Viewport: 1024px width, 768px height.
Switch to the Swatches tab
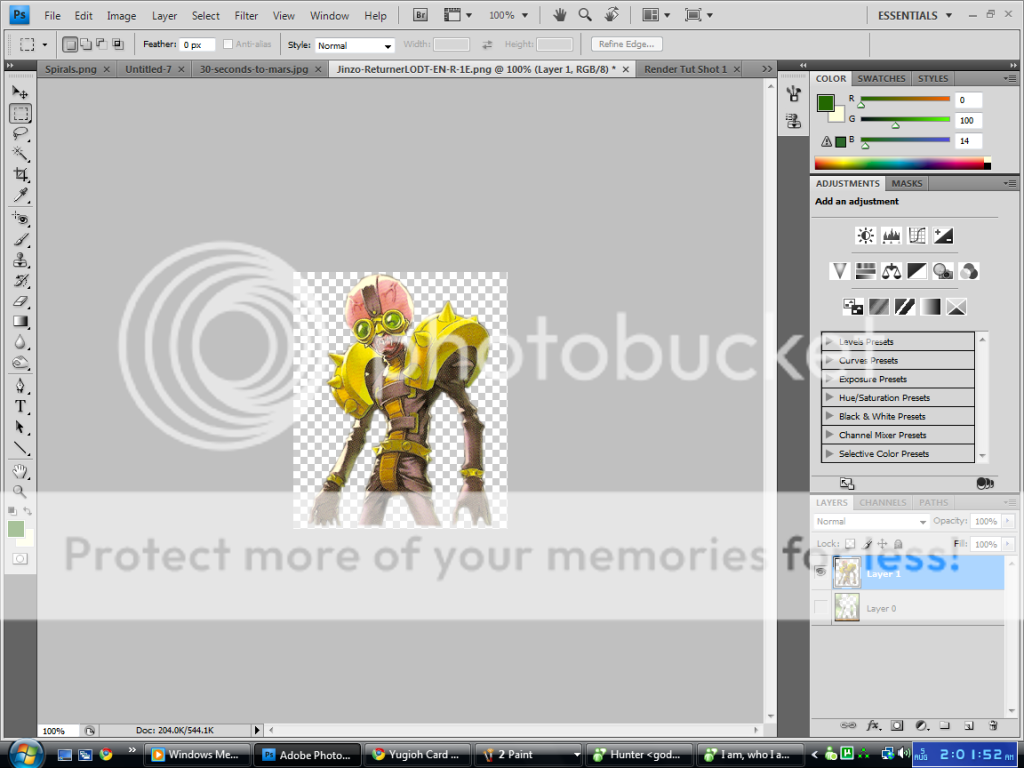[881, 78]
